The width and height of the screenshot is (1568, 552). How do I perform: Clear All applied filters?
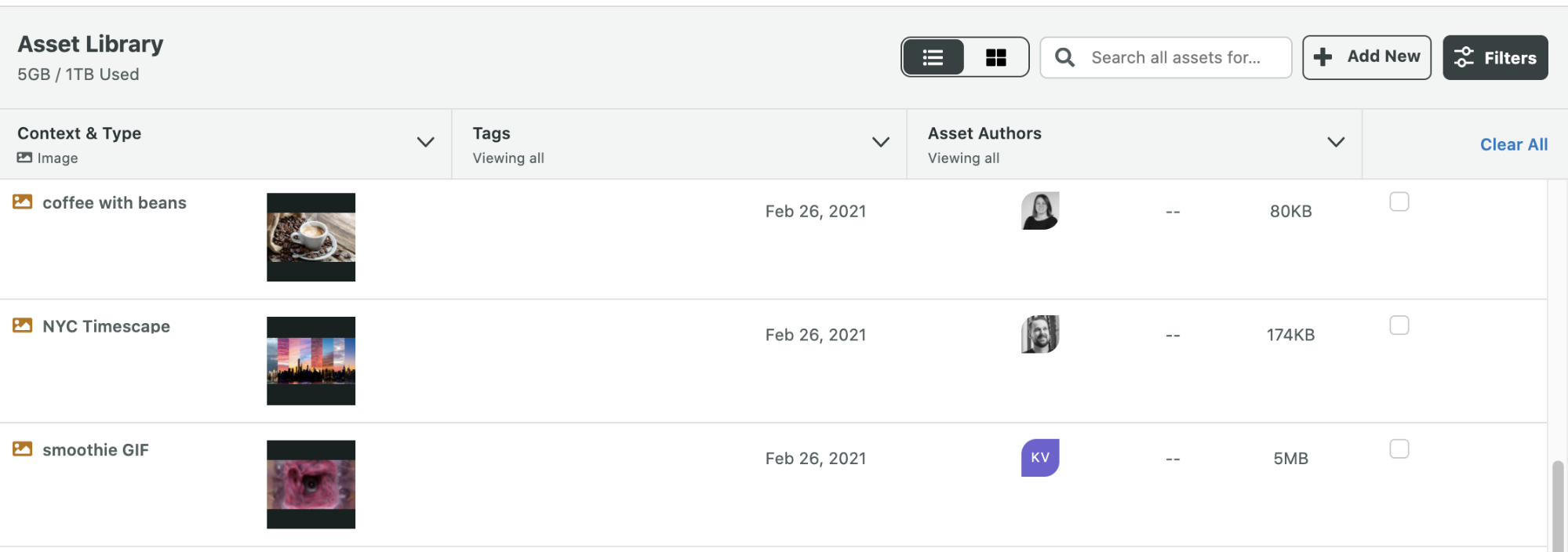coord(1514,144)
